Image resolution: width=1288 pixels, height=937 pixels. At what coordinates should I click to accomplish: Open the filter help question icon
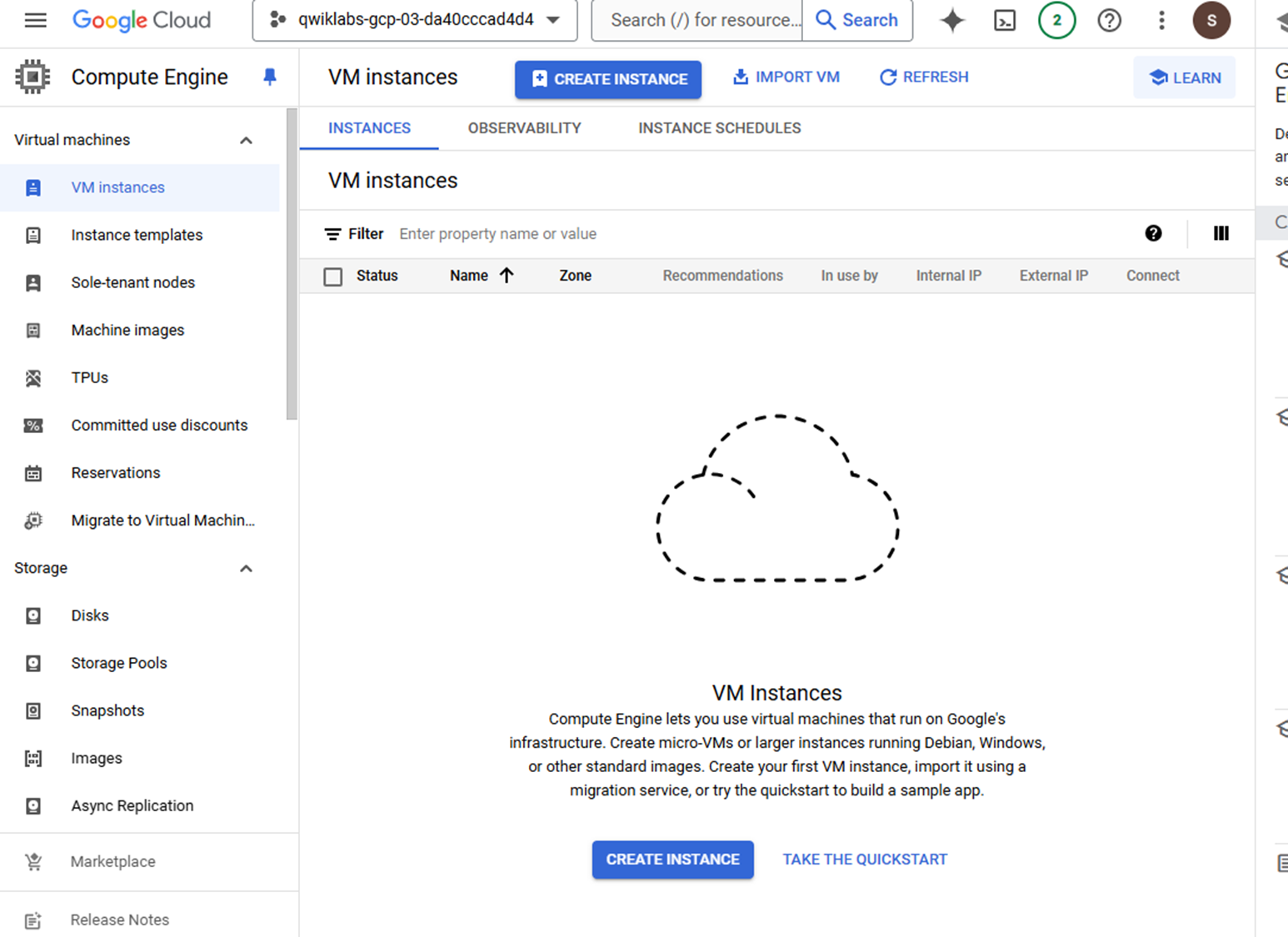tap(1153, 233)
